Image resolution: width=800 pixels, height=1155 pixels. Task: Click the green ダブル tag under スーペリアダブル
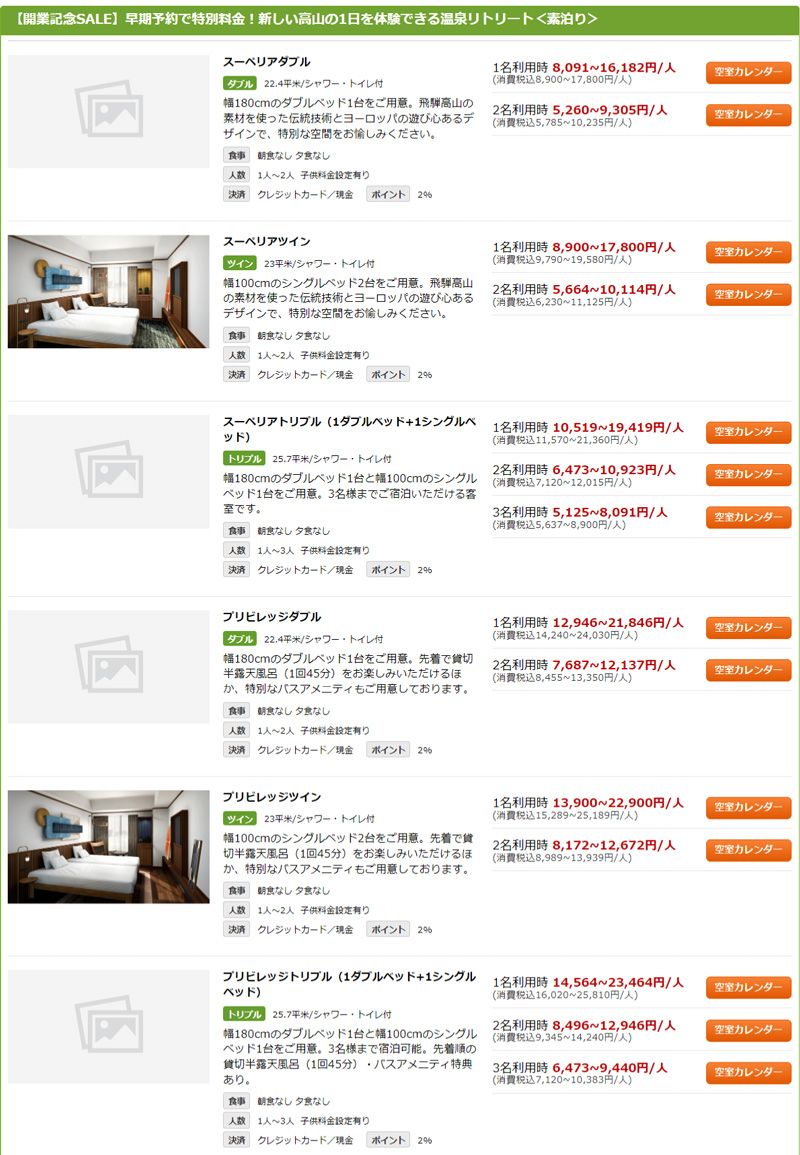[240, 83]
